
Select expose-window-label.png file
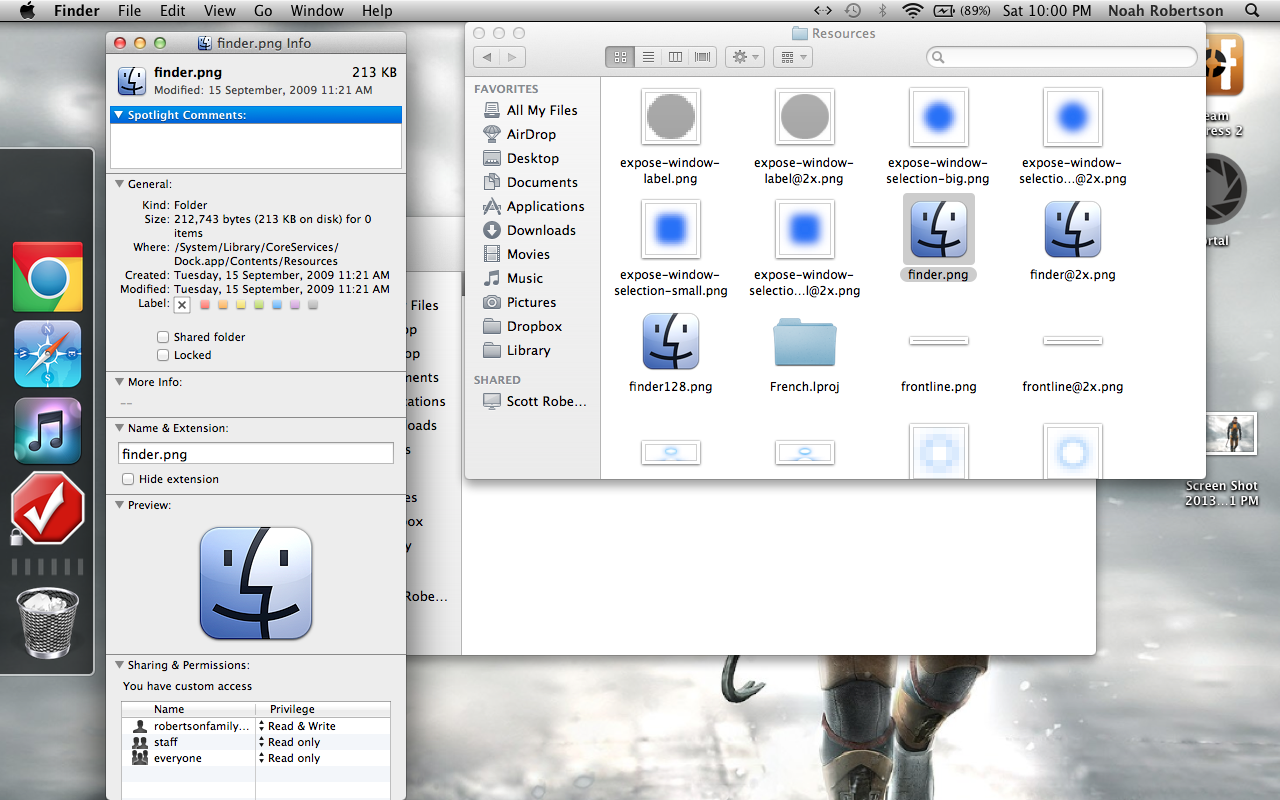tap(670, 117)
